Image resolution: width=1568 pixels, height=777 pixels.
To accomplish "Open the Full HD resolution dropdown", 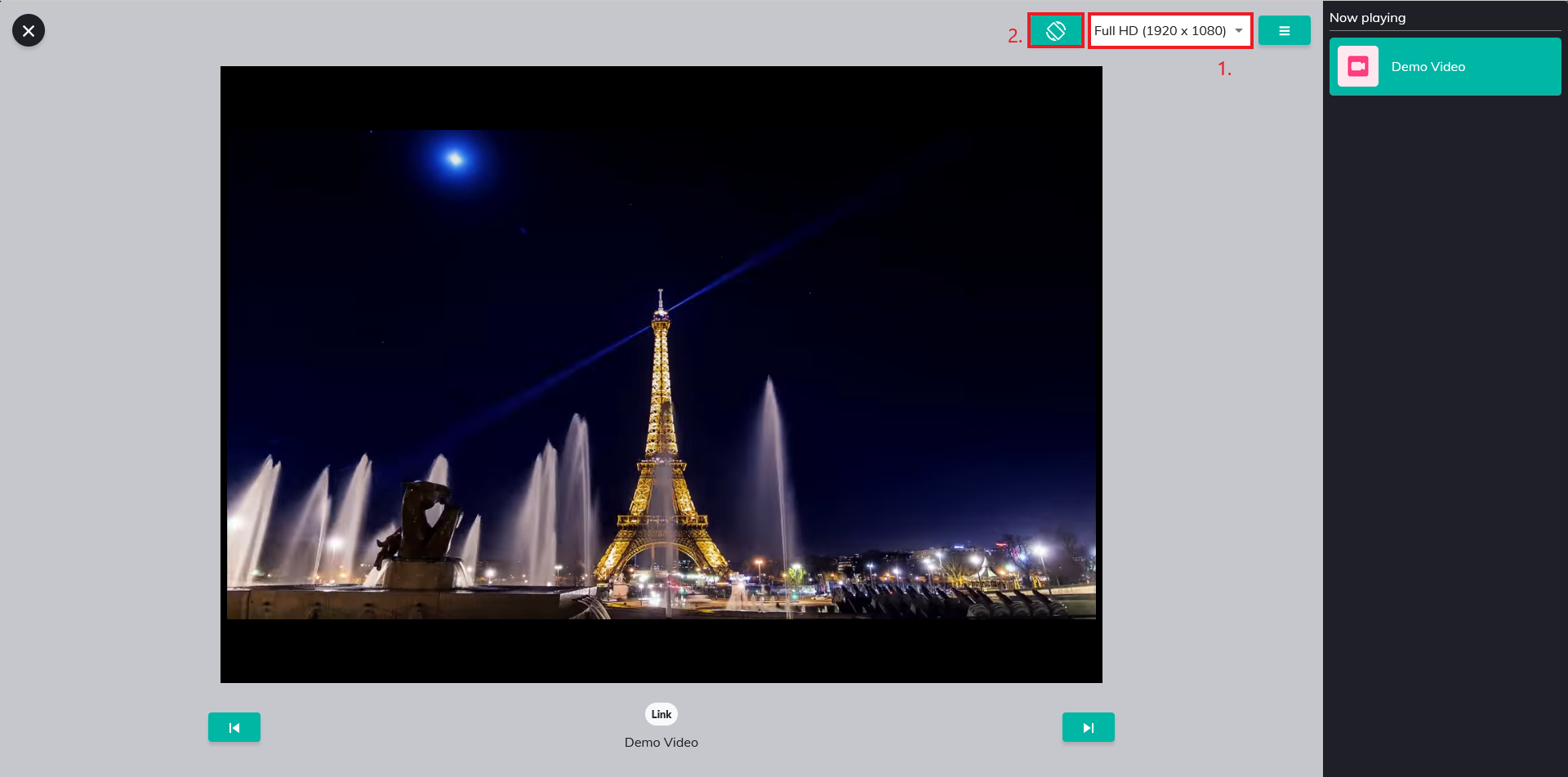I will pyautogui.click(x=1160, y=31).
